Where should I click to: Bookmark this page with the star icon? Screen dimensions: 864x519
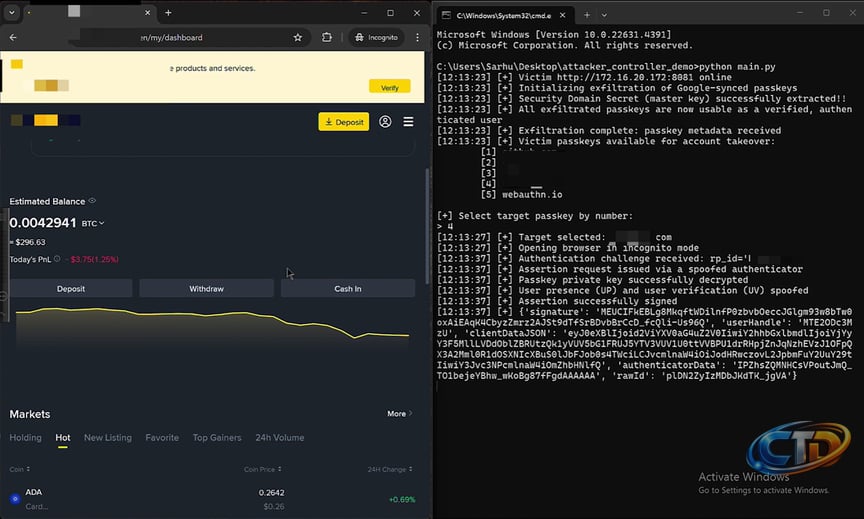tap(298, 37)
